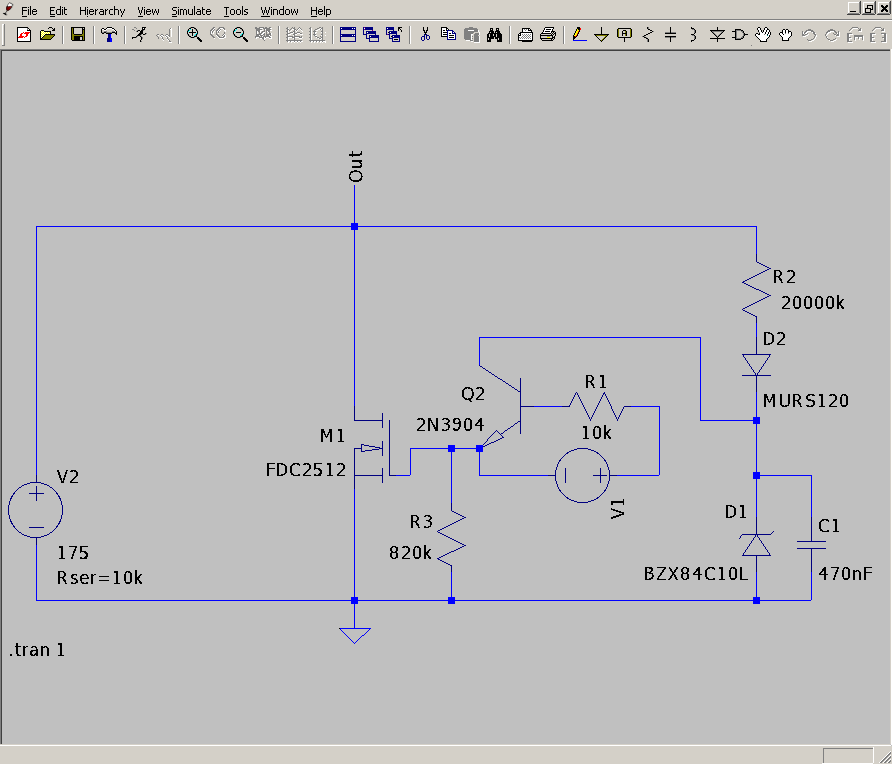892x764 pixels.
Task: Open Control Panel hammer icon
Action: click(x=109, y=35)
